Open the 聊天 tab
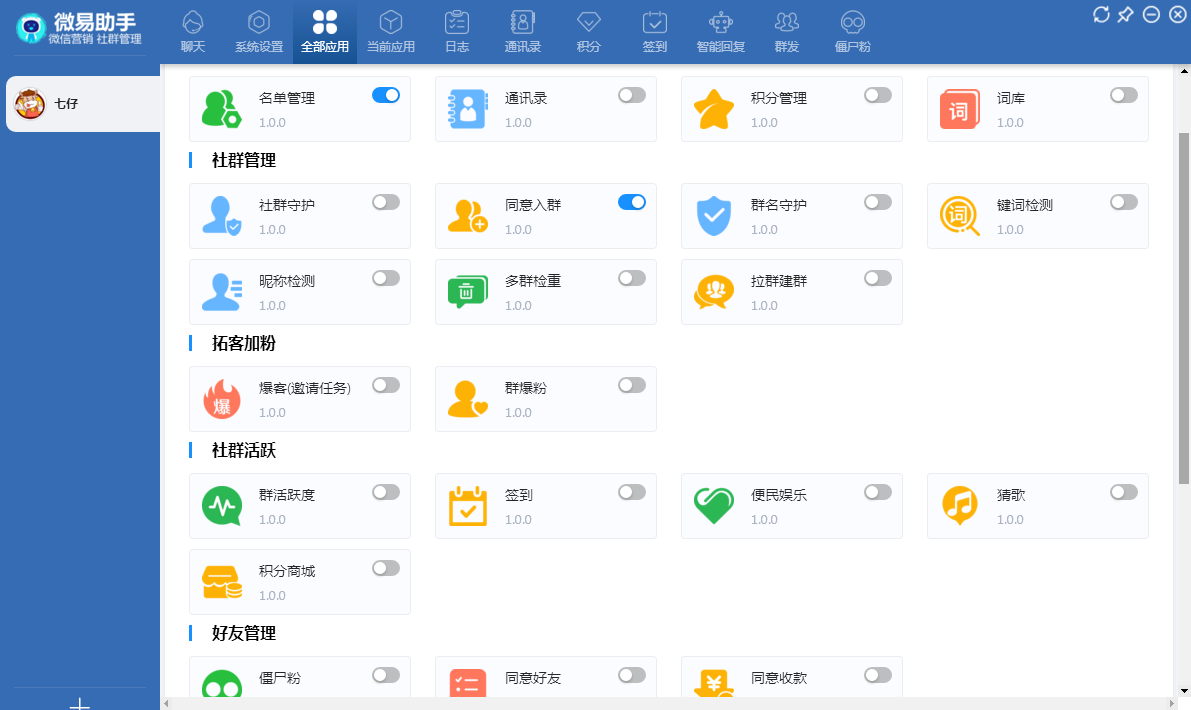The width and height of the screenshot is (1191, 710). click(193, 32)
